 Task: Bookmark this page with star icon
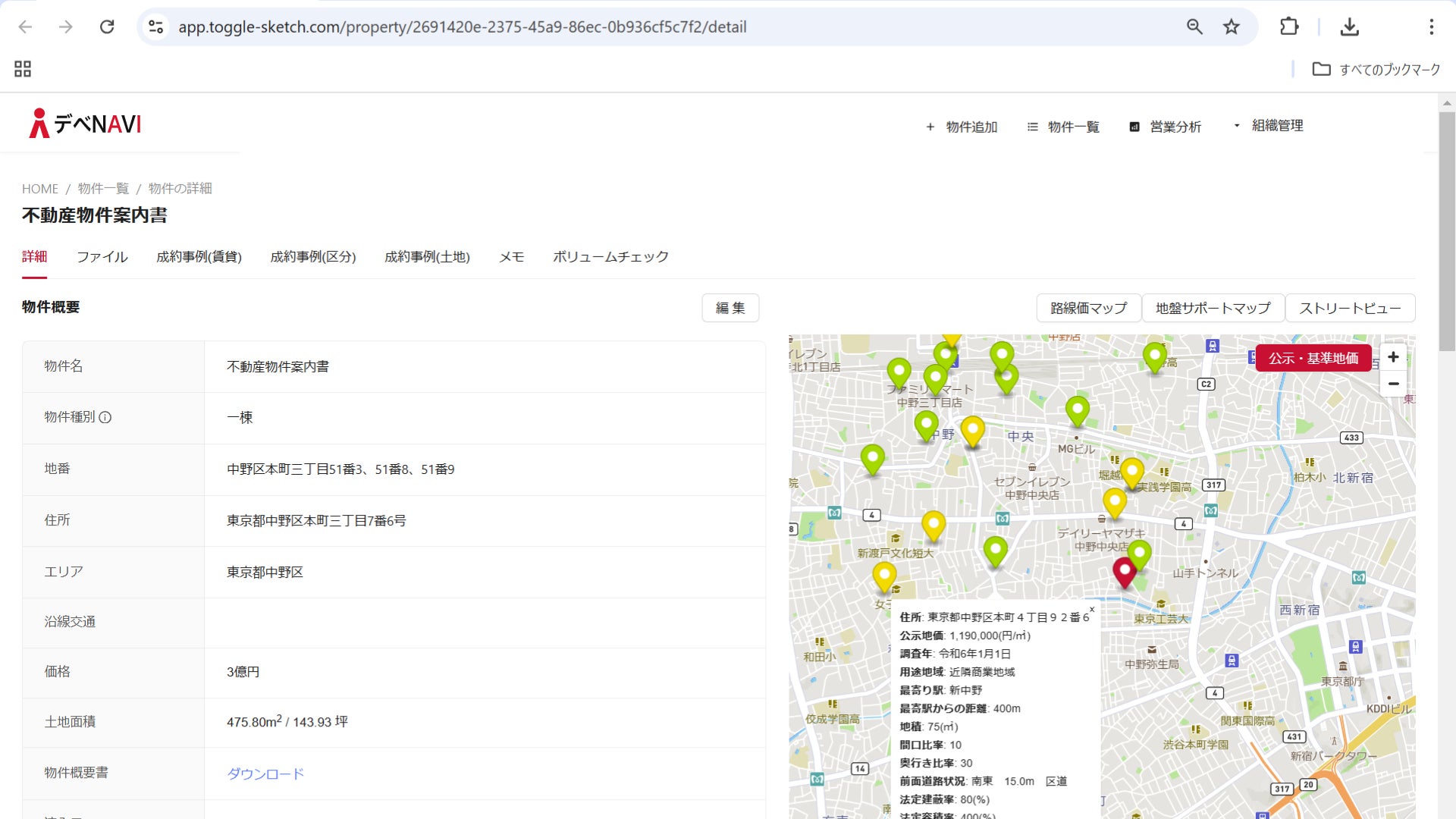(x=1231, y=27)
